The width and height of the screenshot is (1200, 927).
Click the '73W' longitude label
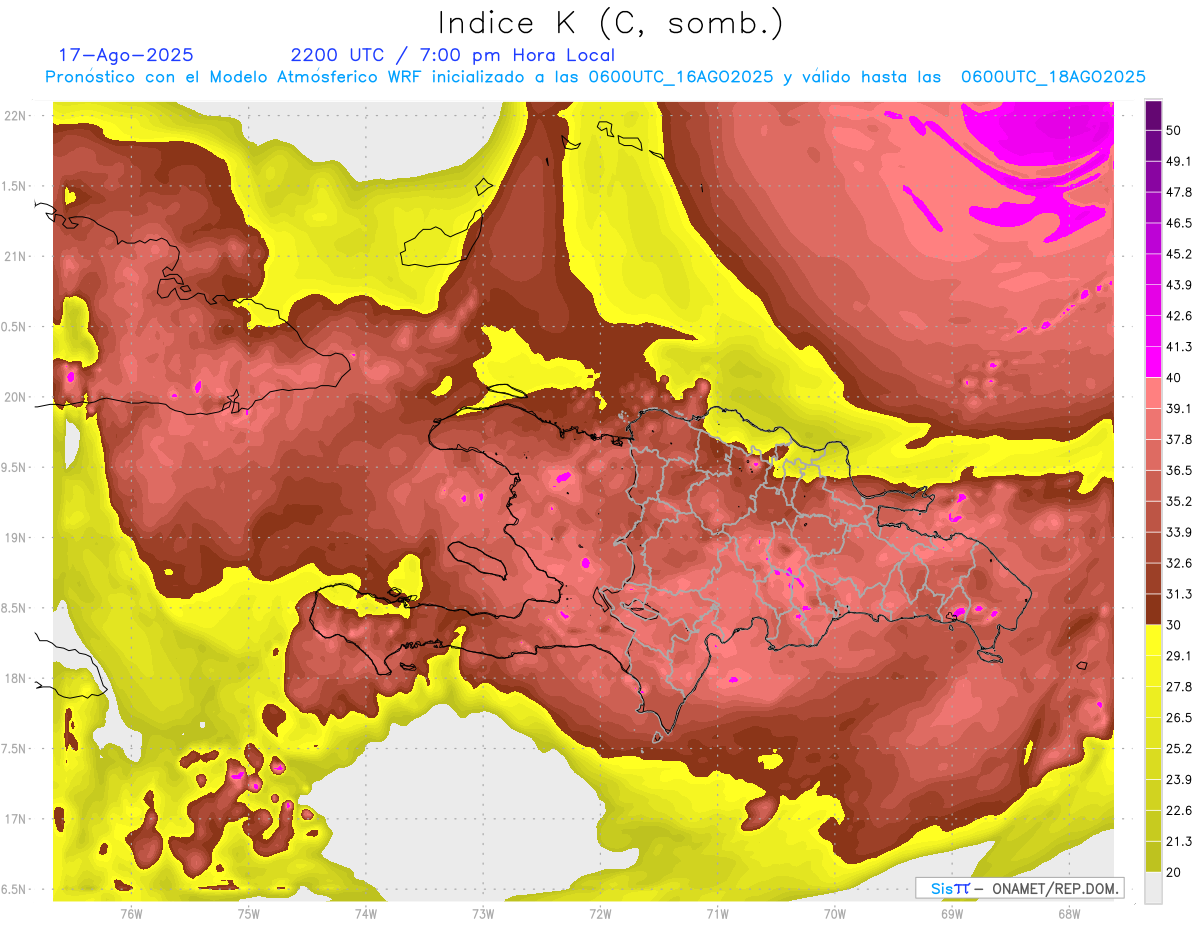click(x=483, y=913)
